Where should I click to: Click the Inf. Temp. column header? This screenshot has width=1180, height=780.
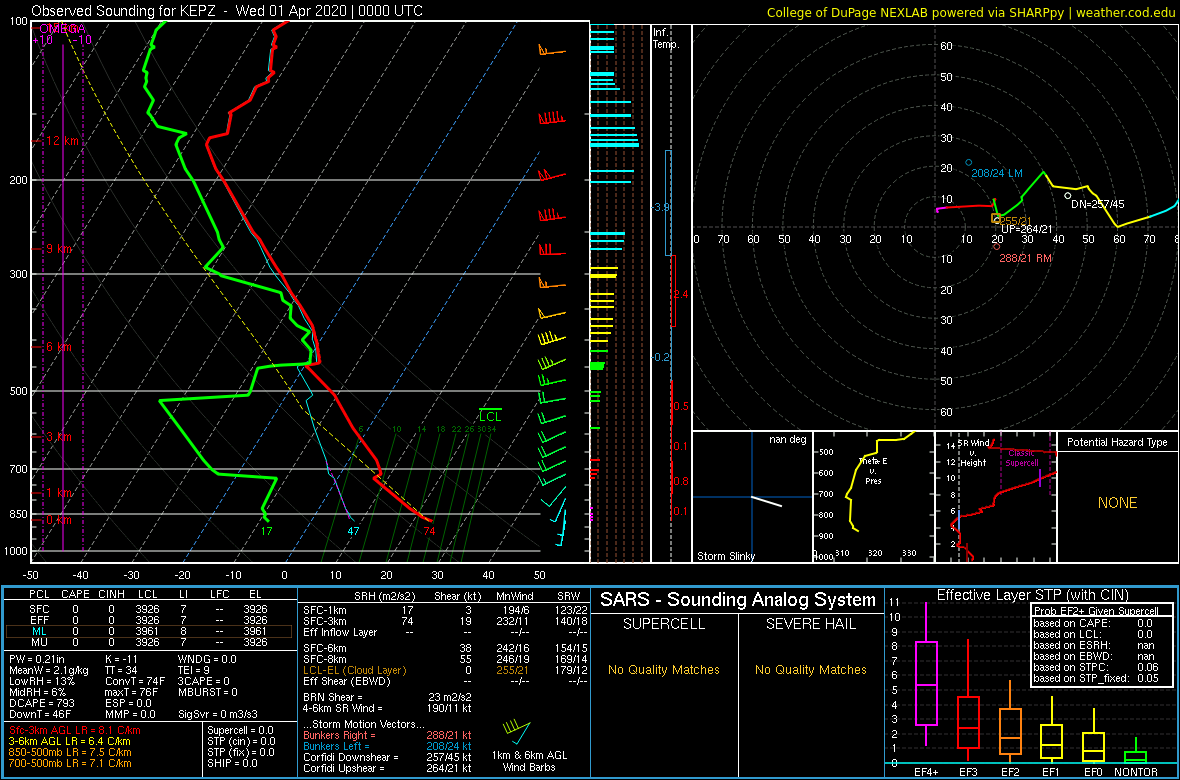click(666, 38)
